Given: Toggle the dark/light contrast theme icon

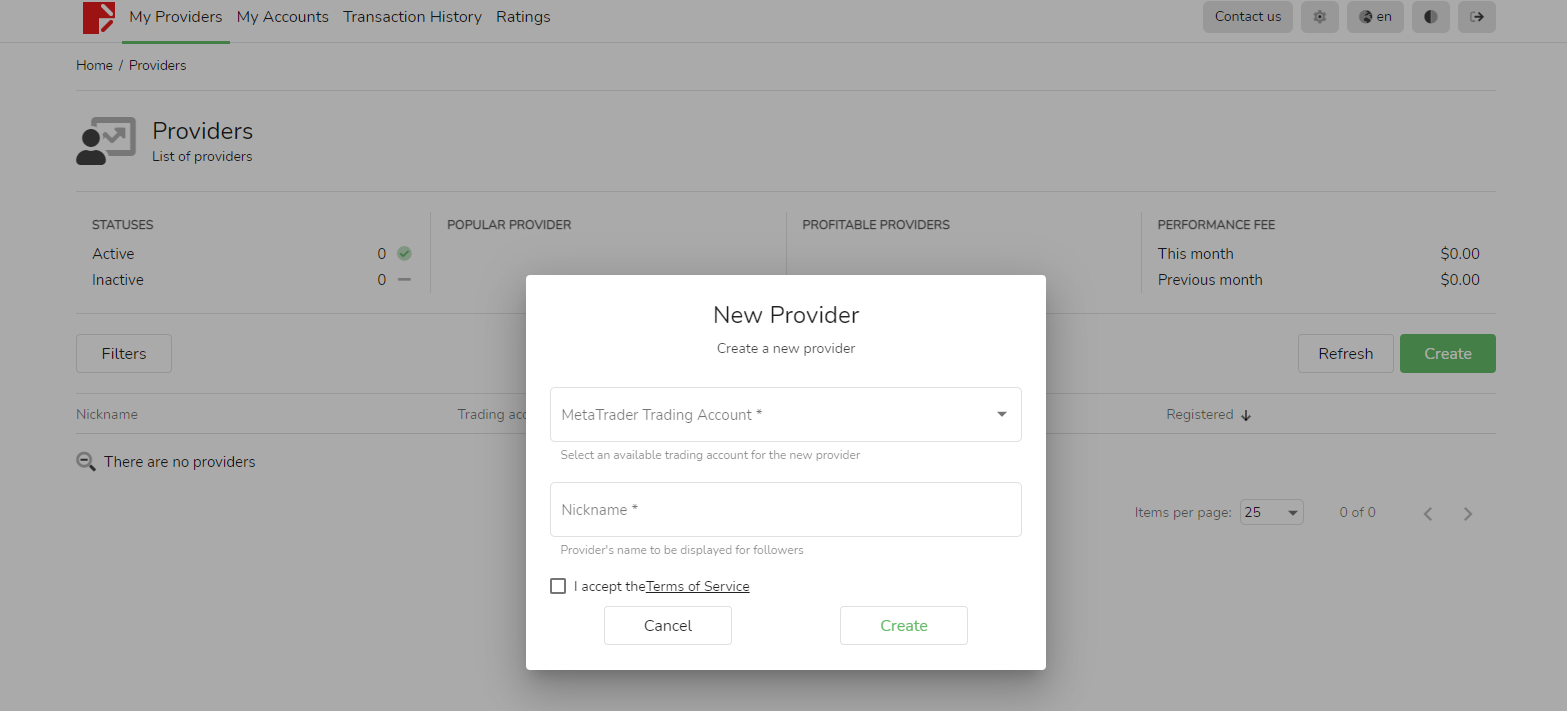Looking at the screenshot, I should coord(1430,17).
